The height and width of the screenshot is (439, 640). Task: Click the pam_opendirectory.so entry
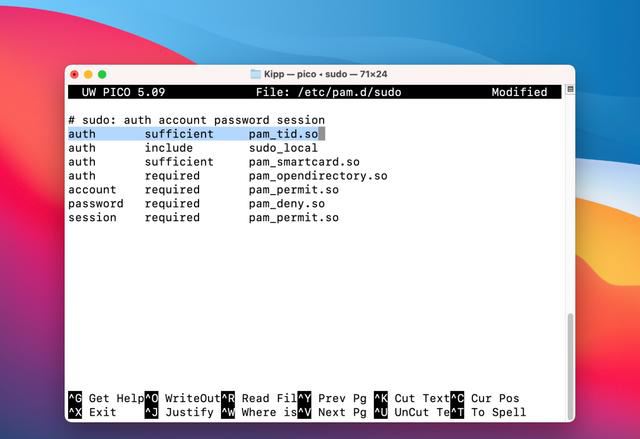click(318, 176)
